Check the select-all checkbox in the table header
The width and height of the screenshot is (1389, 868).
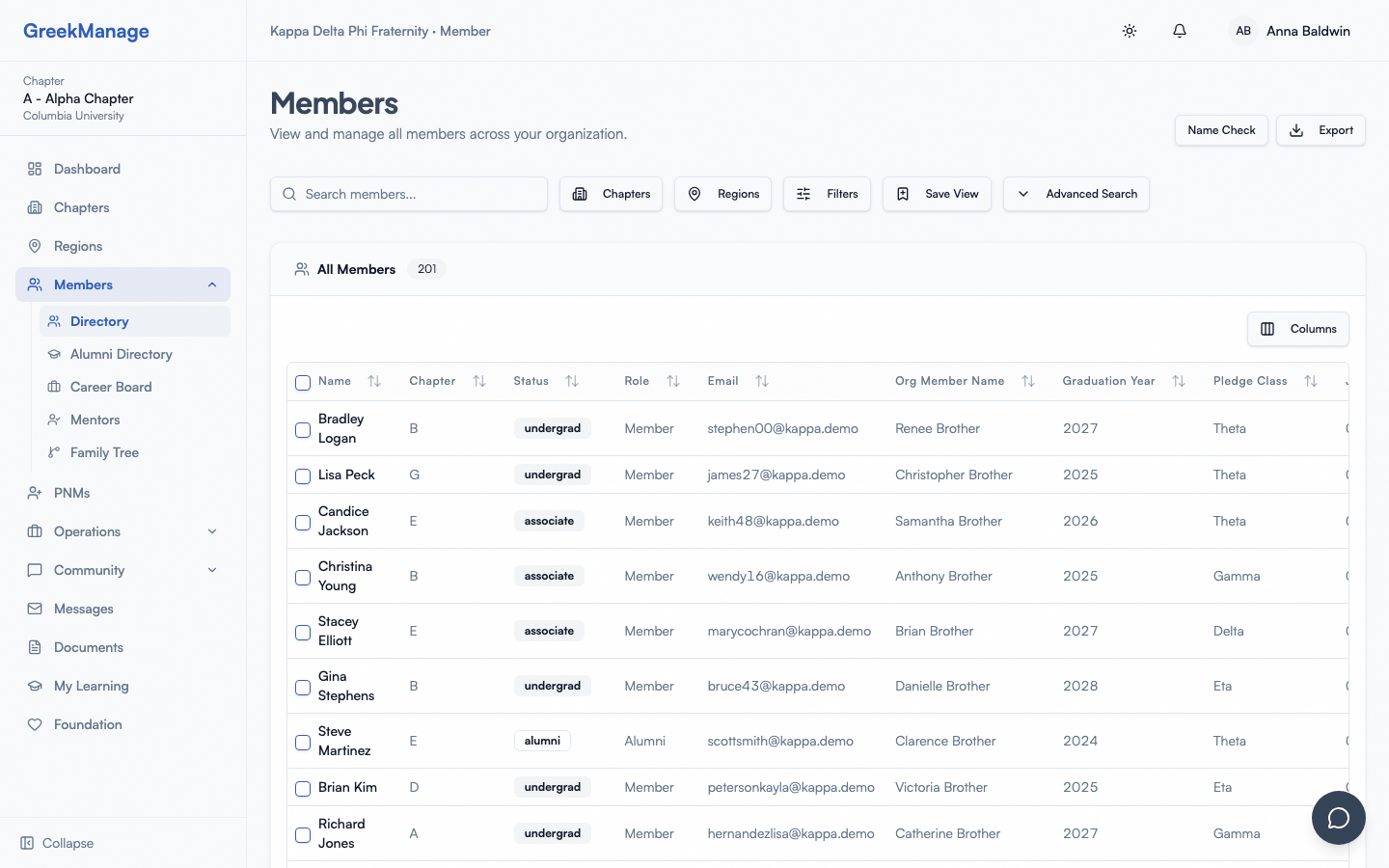click(302, 383)
